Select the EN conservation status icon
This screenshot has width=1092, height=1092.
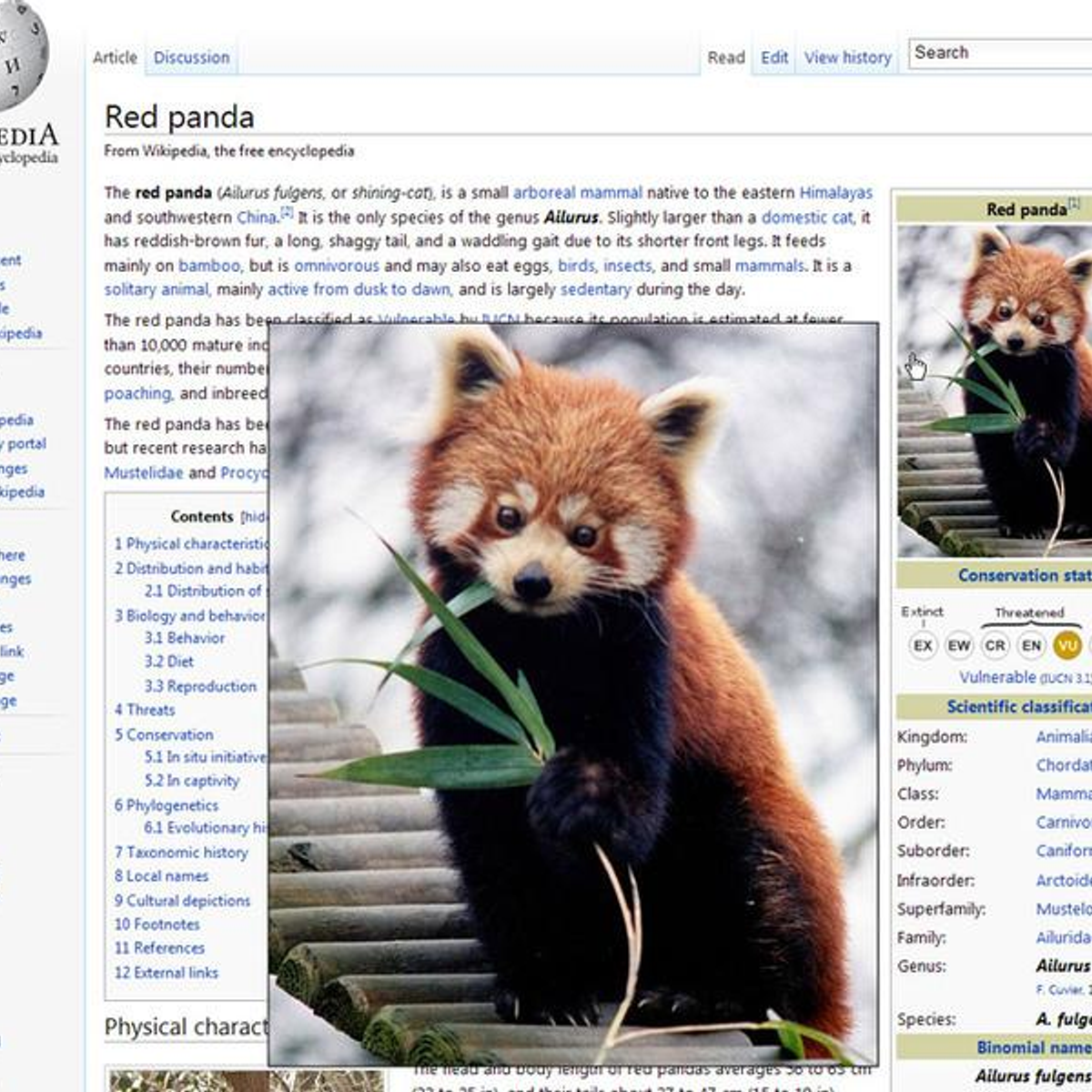[1031, 645]
